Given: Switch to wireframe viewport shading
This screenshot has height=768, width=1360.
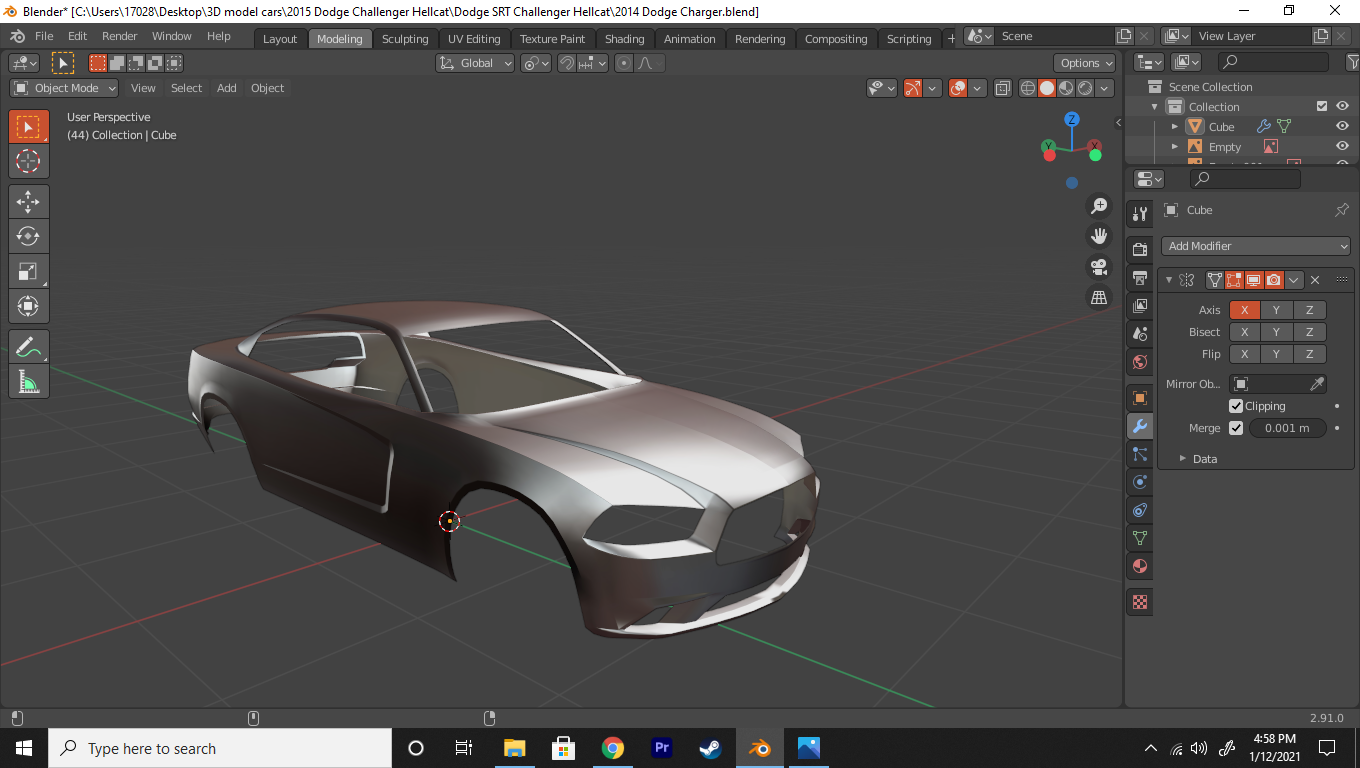Looking at the screenshot, I should click(x=1027, y=89).
